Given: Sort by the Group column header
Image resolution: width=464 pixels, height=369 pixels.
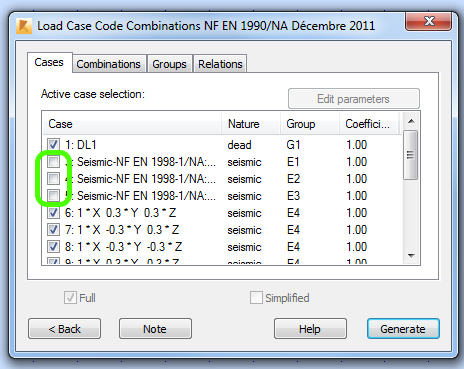Looking at the screenshot, I should click(x=310, y=124).
